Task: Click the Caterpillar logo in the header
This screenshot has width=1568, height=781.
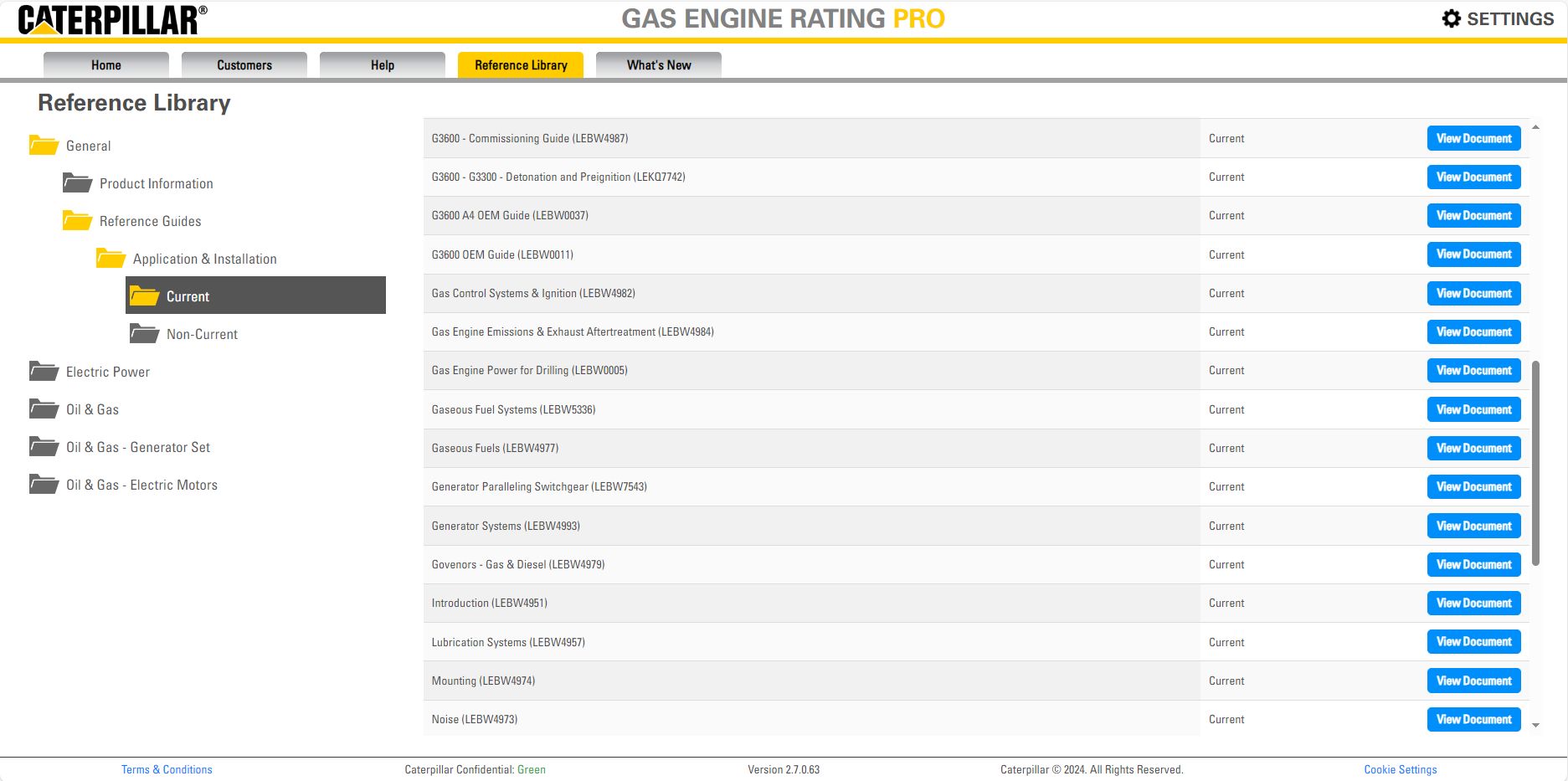Action: click(x=113, y=18)
